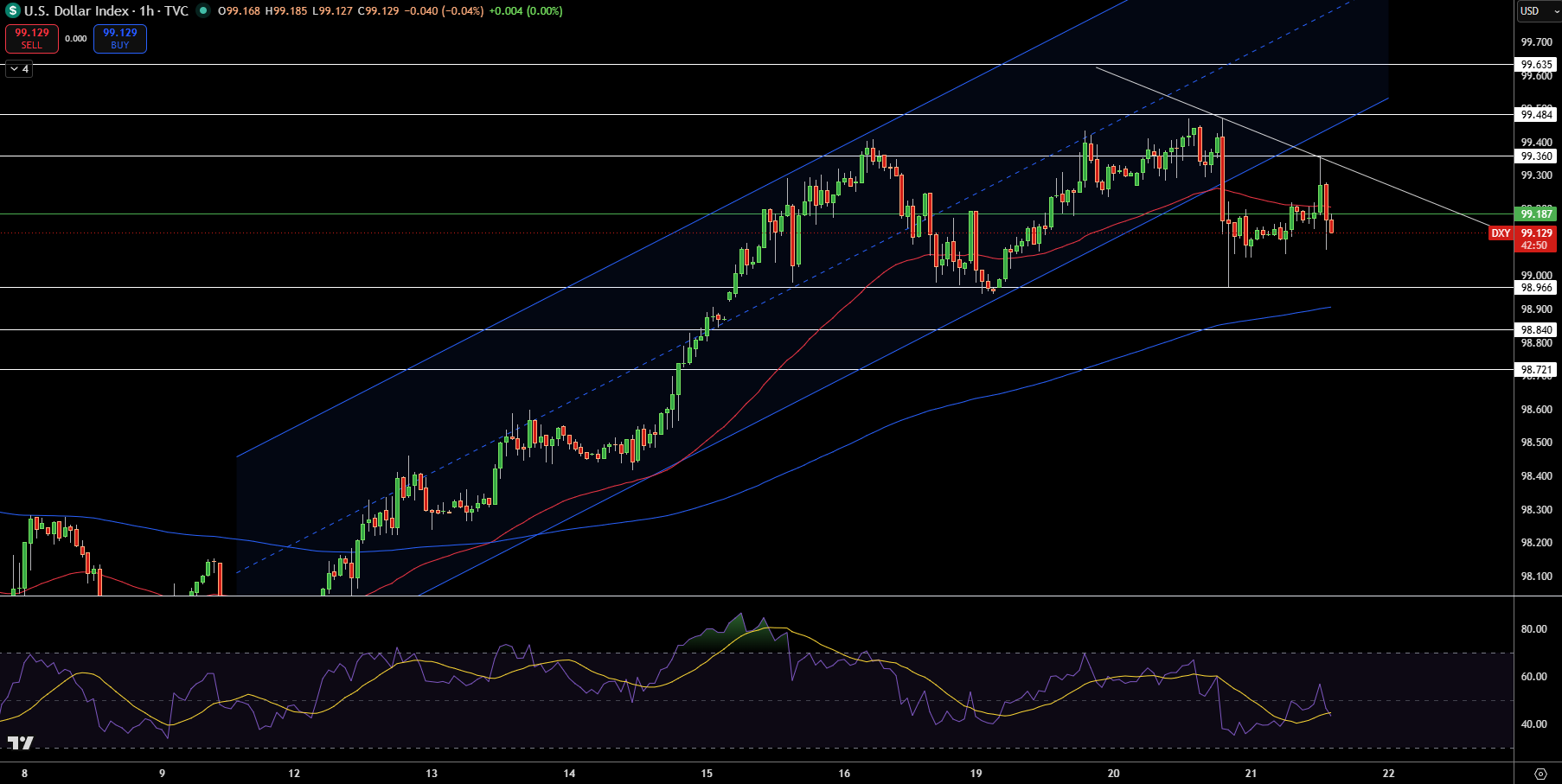Click the green +0.004 (0.00%) value
The width and height of the screenshot is (1562, 784).
pos(526,11)
